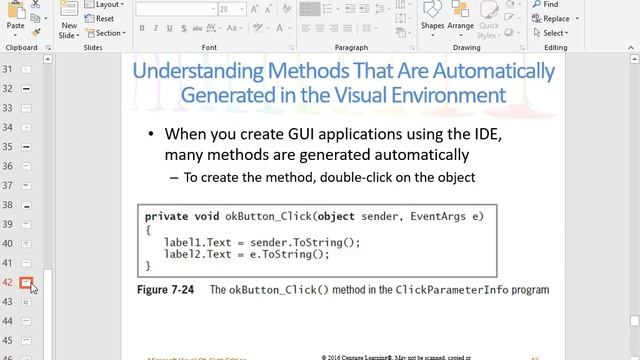Open character spacing AV menu
This screenshot has width=640, height=360.
[214, 28]
